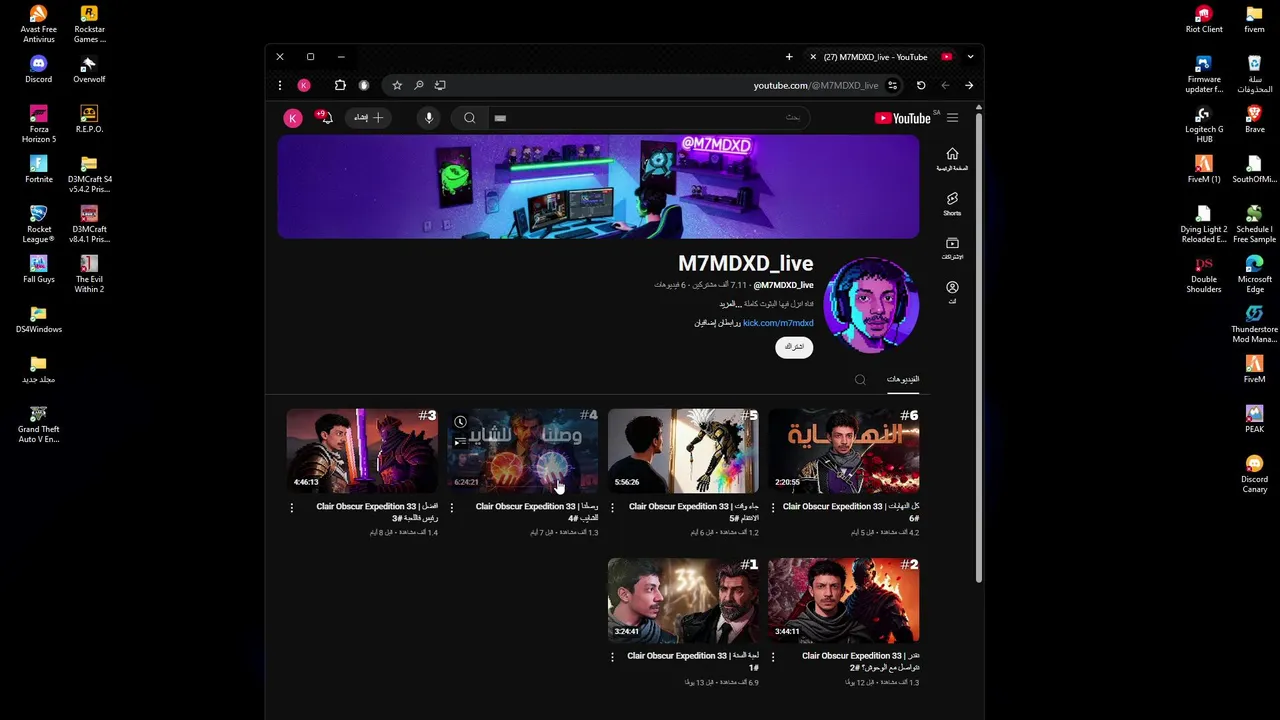Open the browser profile avatar K

(x=304, y=86)
